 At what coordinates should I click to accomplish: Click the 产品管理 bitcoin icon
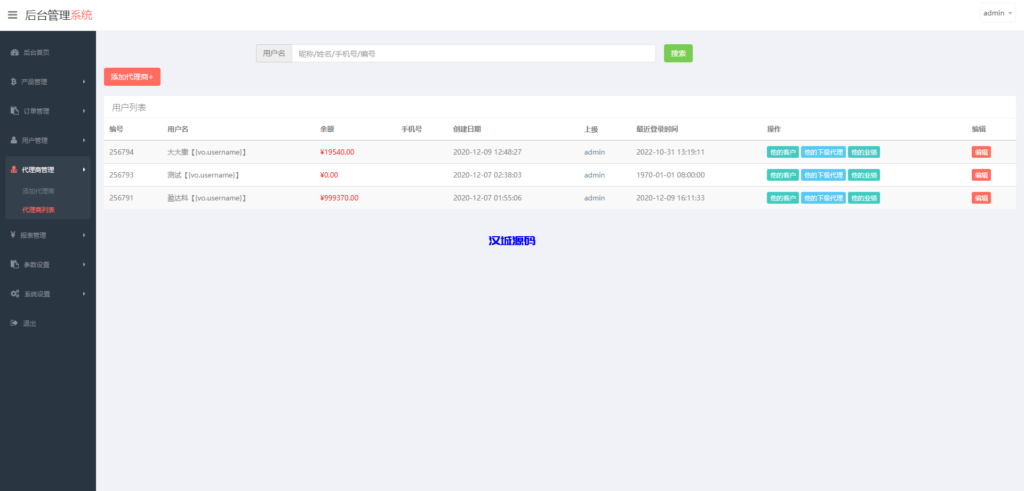(x=14, y=82)
